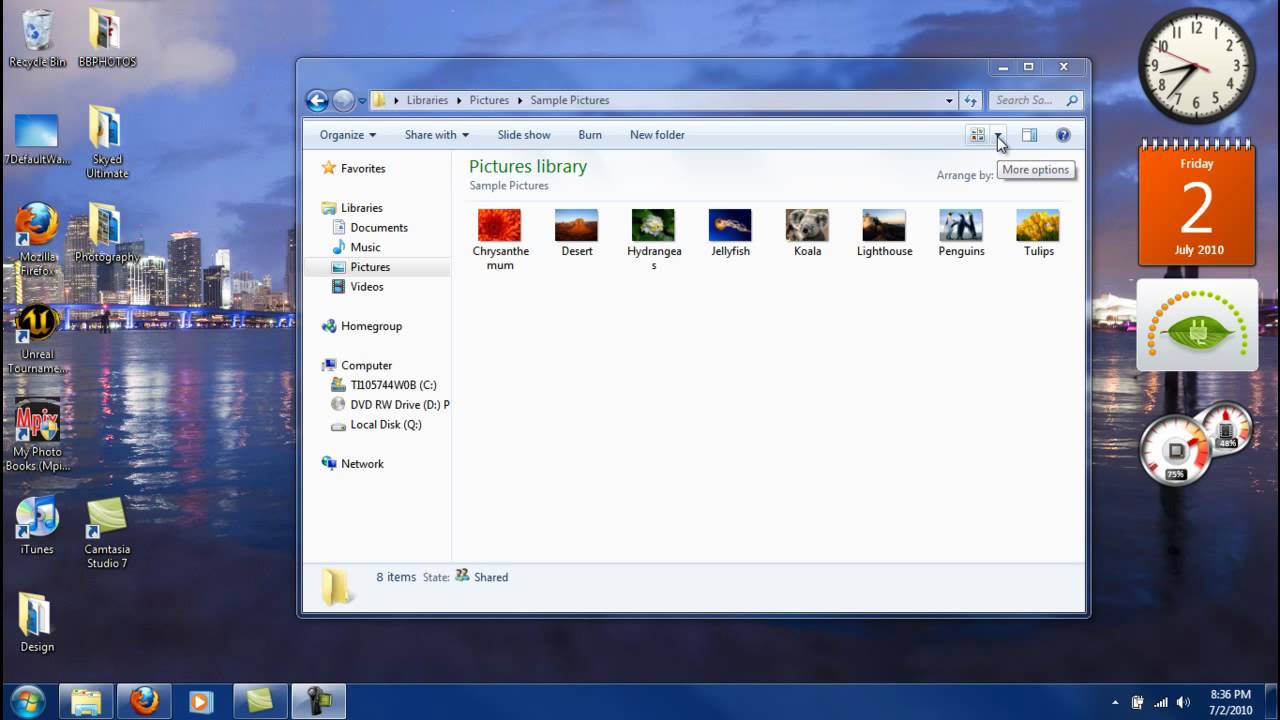Select the Design folder on the desktop
Image resolution: width=1280 pixels, height=720 pixels.
[x=37, y=622]
